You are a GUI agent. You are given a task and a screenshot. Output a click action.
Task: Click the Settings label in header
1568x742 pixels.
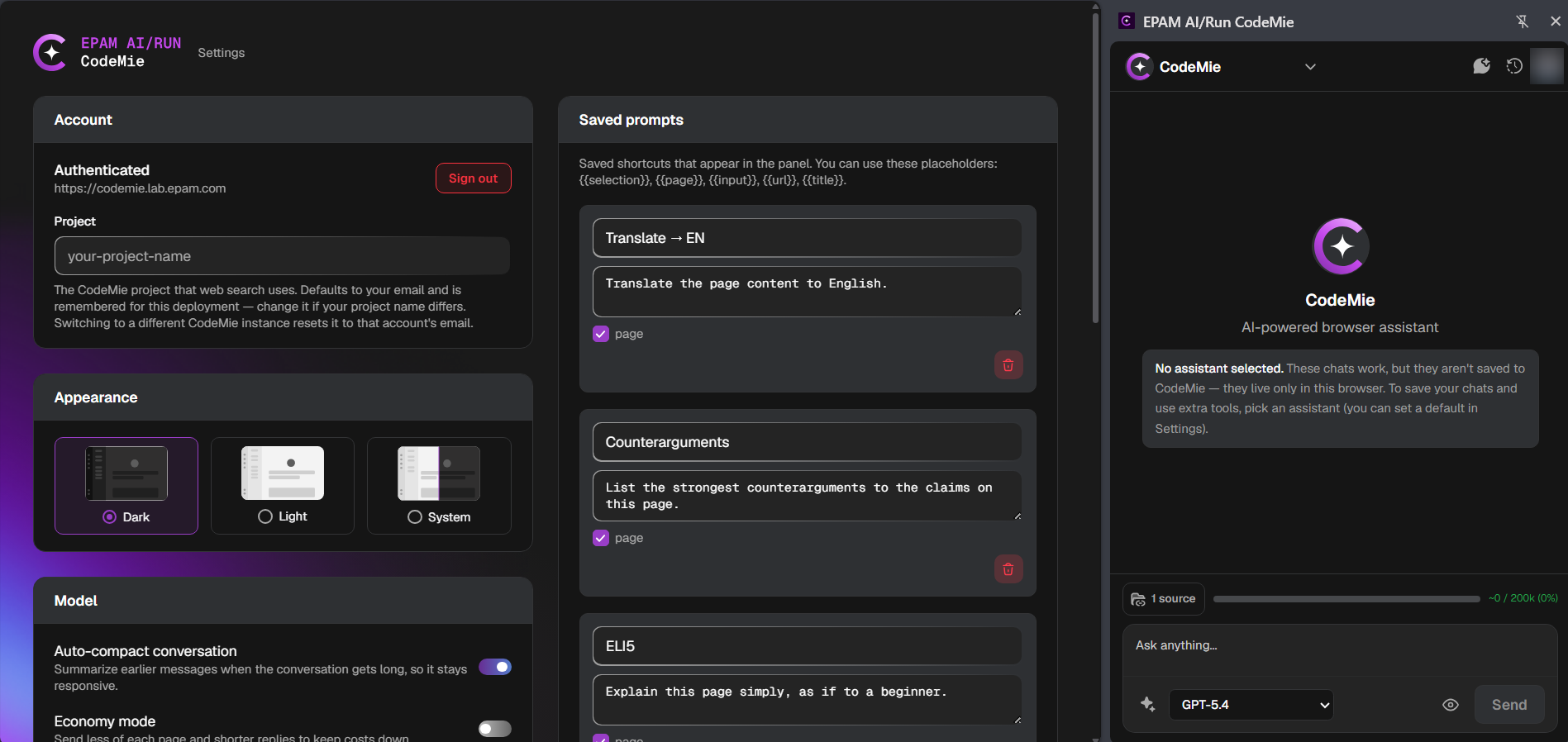pos(222,53)
